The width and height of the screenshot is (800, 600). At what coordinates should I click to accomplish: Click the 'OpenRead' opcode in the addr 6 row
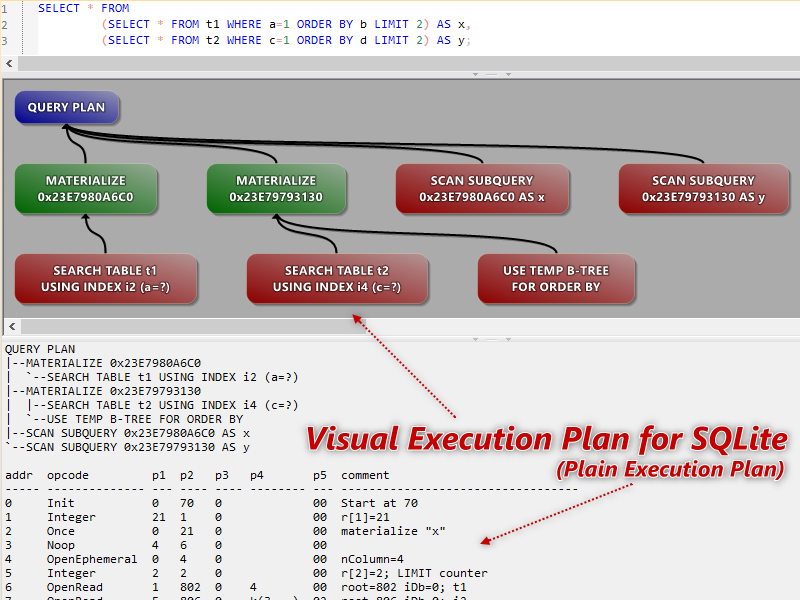click(x=75, y=588)
